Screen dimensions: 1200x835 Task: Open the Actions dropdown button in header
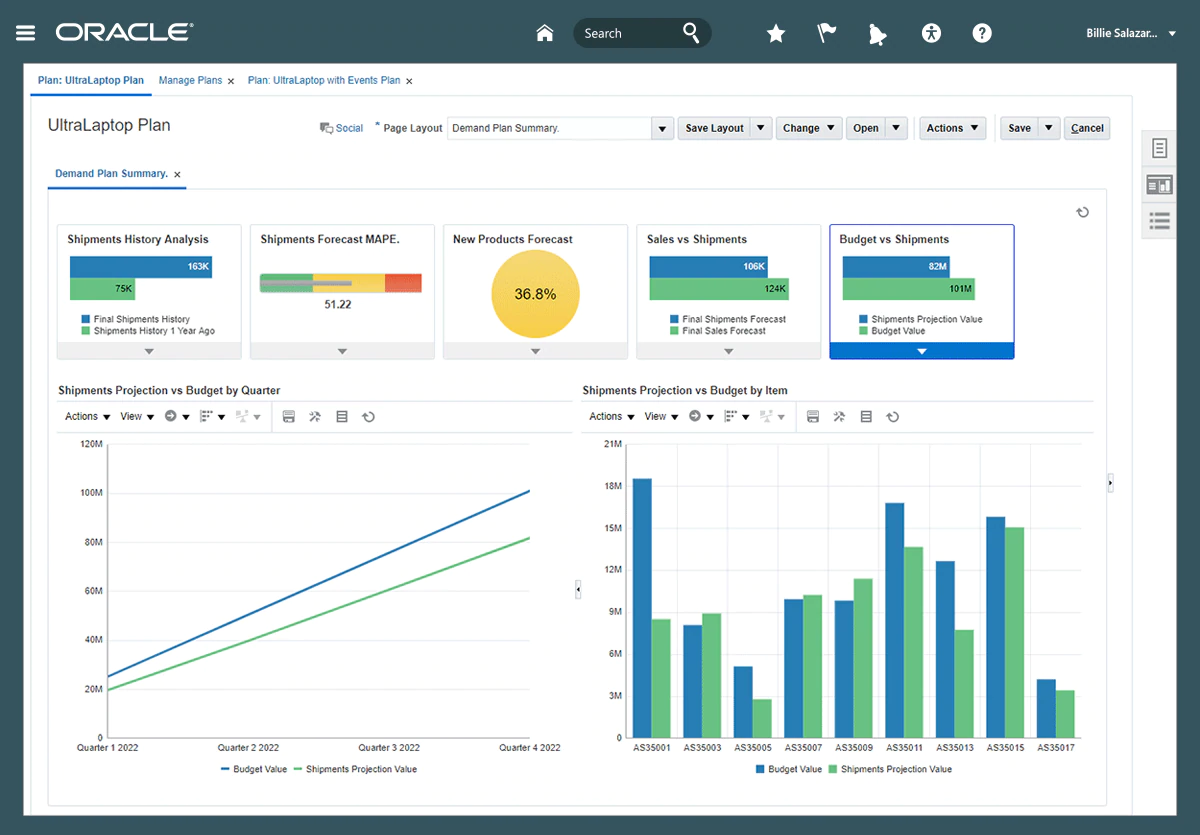pos(951,128)
